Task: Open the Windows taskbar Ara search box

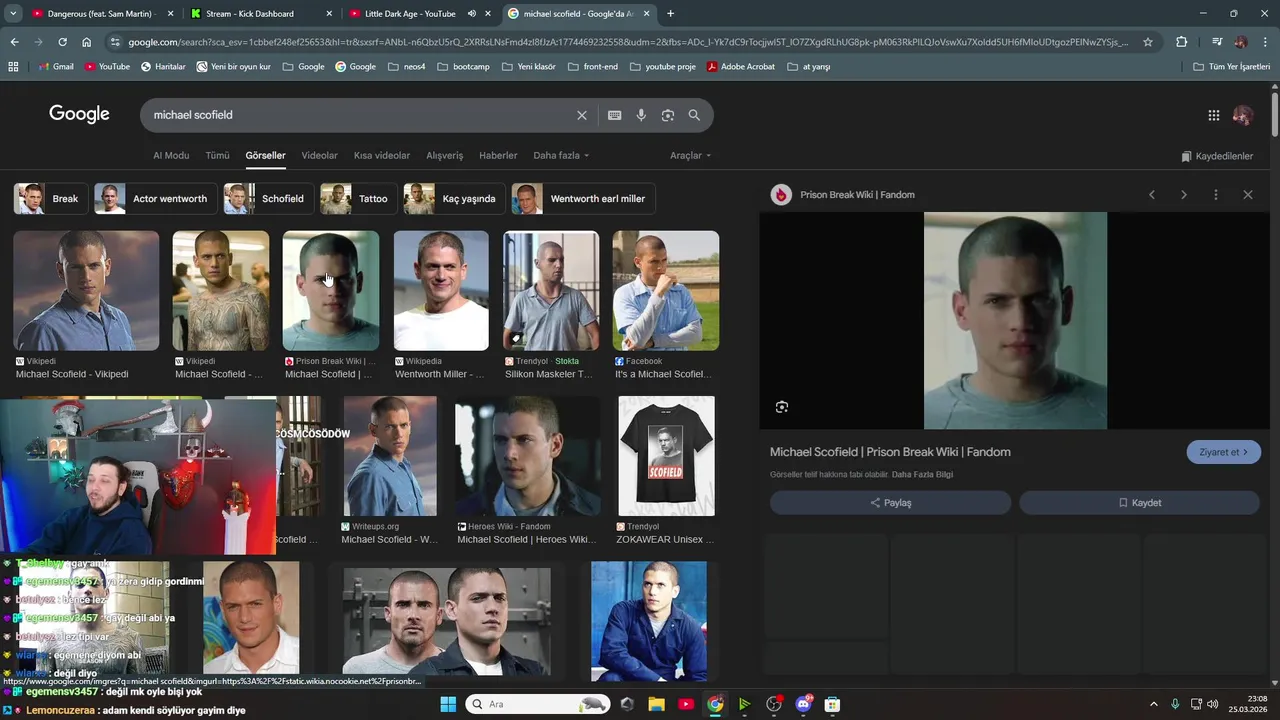Action: [538, 704]
